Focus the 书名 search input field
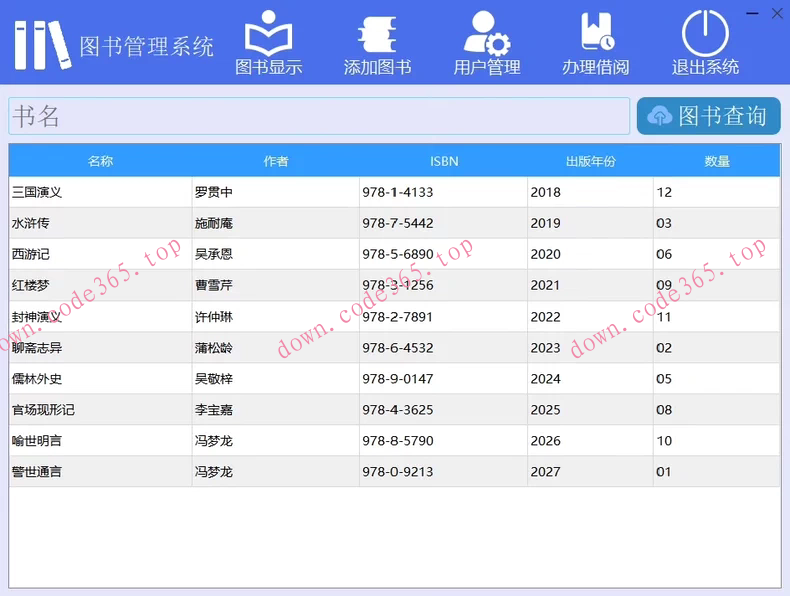 click(319, 116)
